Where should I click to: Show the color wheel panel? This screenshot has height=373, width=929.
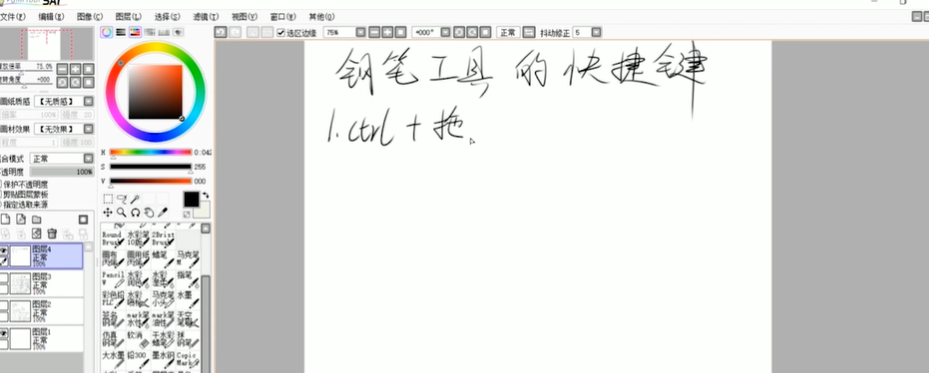pos(107,32)
